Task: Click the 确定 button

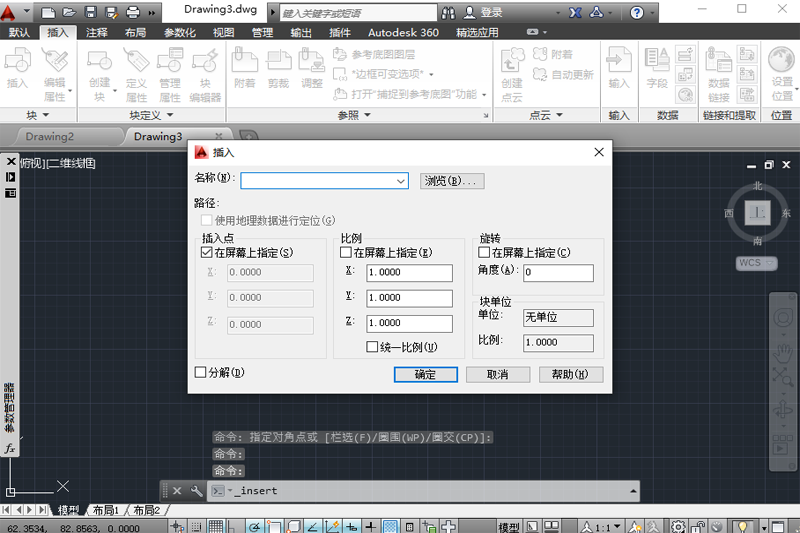Action: coord(426,374)
